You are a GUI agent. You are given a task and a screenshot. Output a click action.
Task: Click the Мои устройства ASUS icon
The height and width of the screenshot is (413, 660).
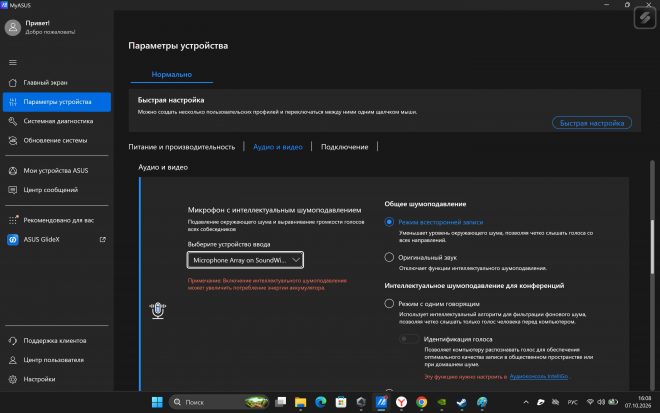point(13,171)
